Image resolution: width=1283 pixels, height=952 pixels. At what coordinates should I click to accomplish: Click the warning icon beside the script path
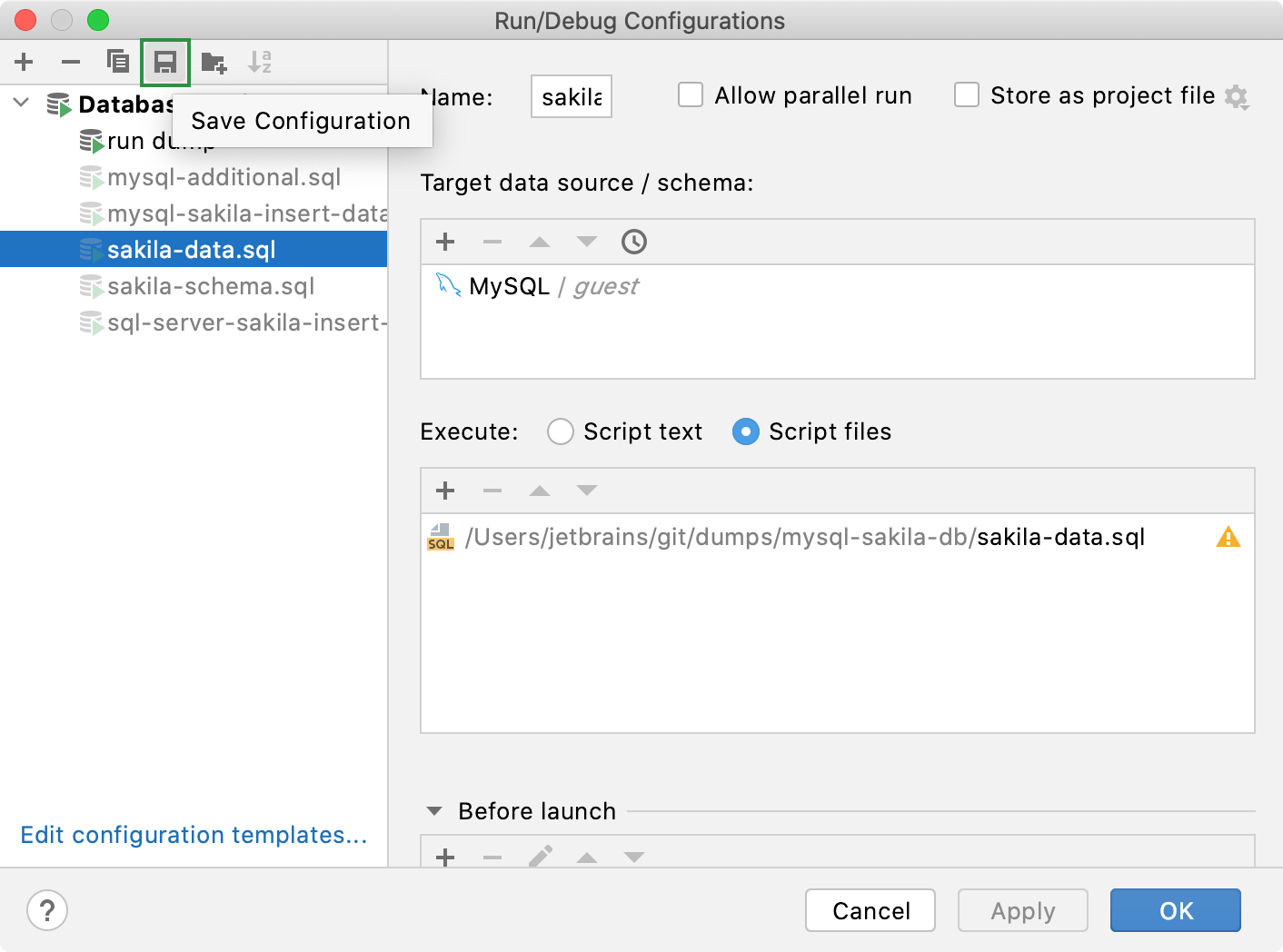coord(1228,537)
